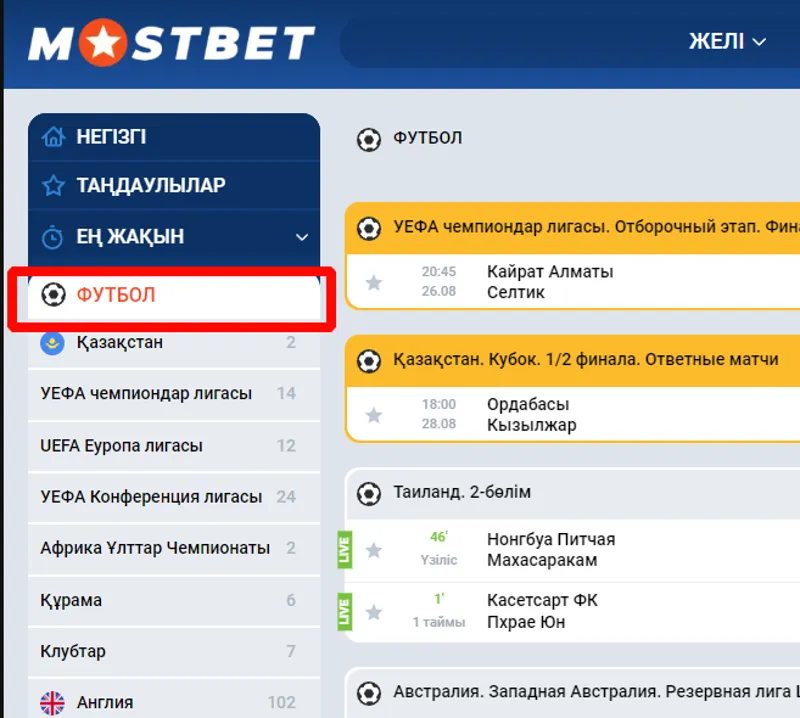Click the LIVE badge on the Нонгбуа Питчая match
This screenshot has height=718, width=800.
[345, 548]
